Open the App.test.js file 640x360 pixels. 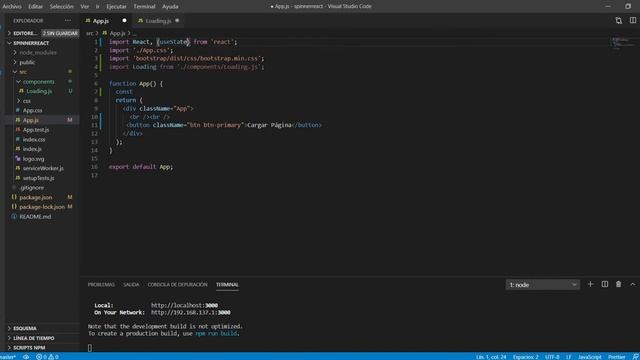pyautogui.click(x=36, y=130)
